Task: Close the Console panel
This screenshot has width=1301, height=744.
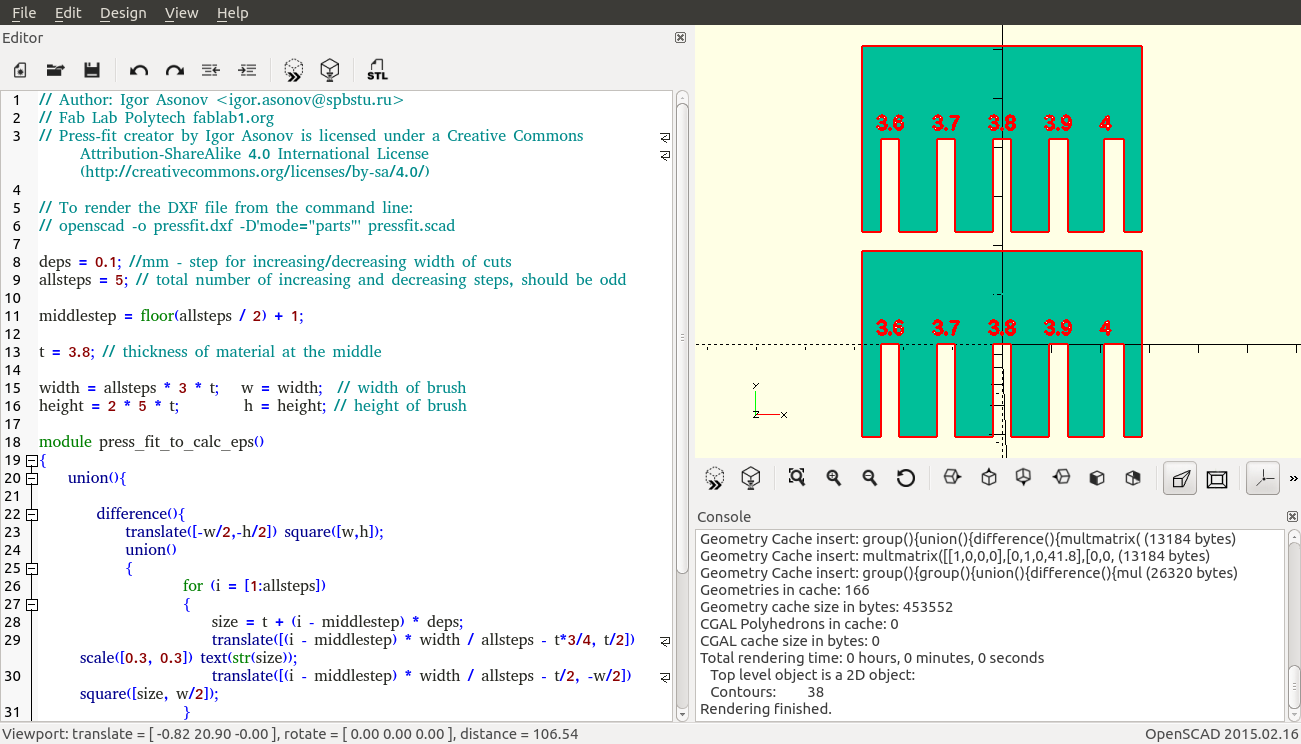Action: (x=1292, y=517)
